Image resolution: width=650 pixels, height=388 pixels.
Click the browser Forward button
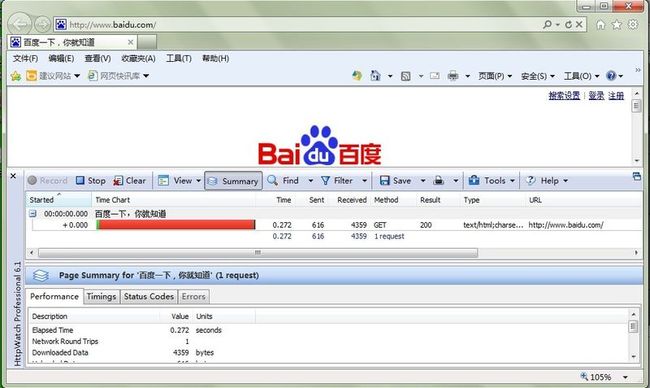tap(42, 24)
